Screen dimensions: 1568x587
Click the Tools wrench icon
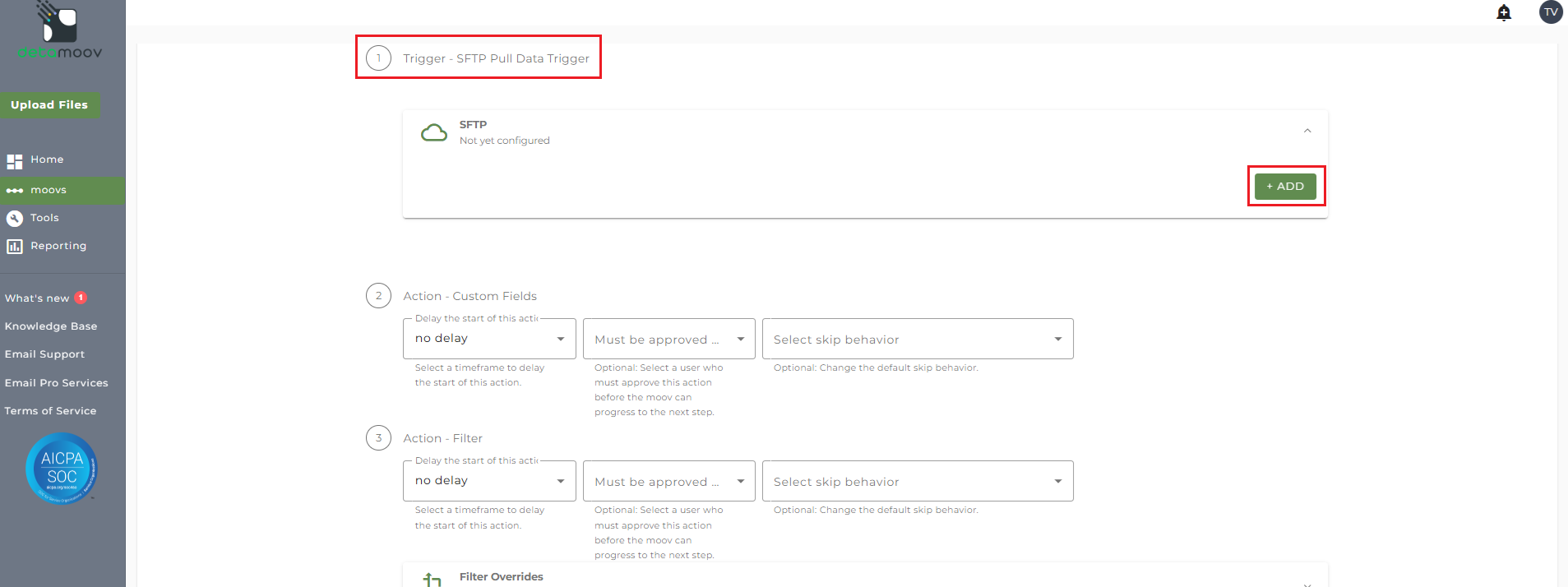[15, 219]
